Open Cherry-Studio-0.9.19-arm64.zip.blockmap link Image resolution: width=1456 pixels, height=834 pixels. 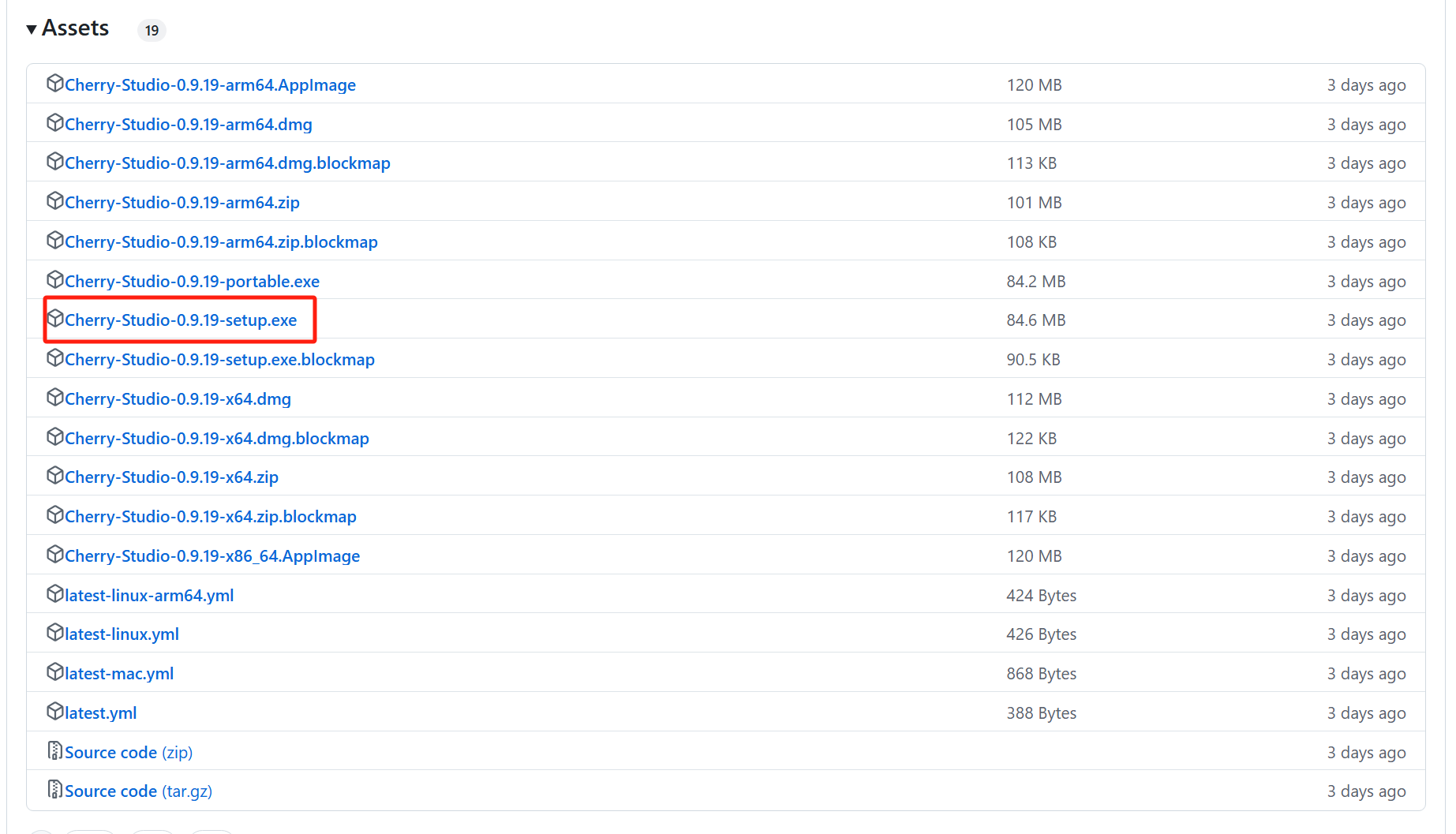(221, 241)
